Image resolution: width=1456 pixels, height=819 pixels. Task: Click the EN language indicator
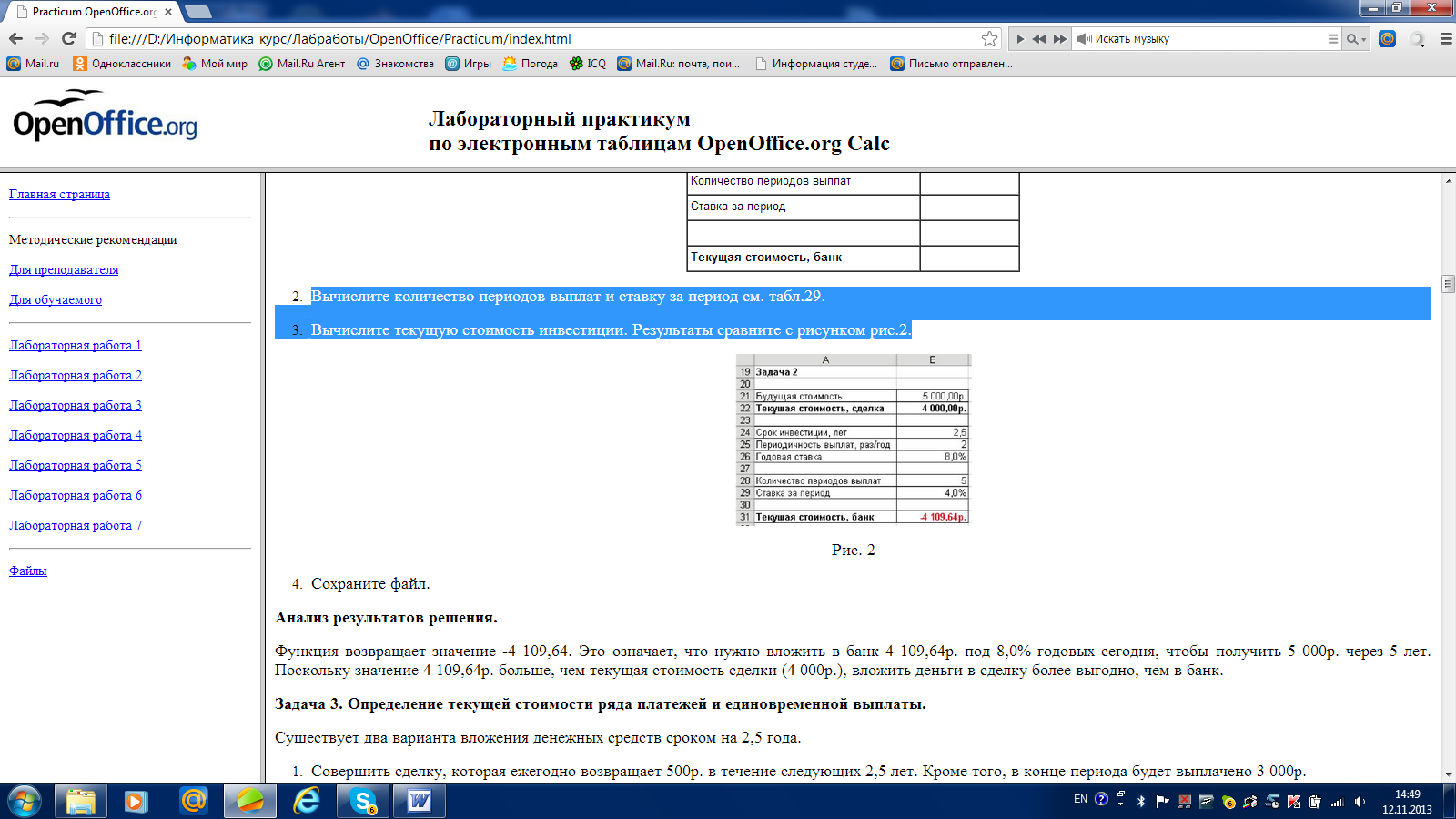1080,799
